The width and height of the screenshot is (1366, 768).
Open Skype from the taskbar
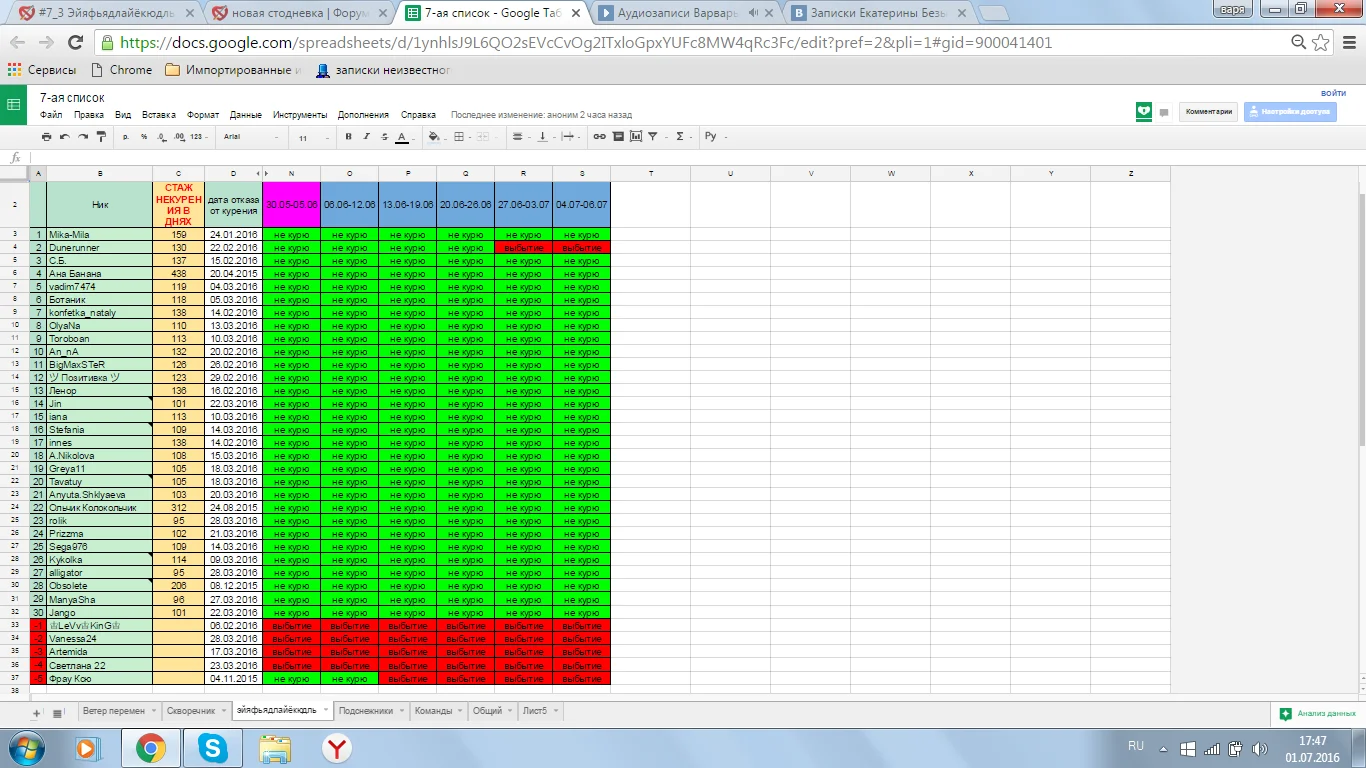212,747
